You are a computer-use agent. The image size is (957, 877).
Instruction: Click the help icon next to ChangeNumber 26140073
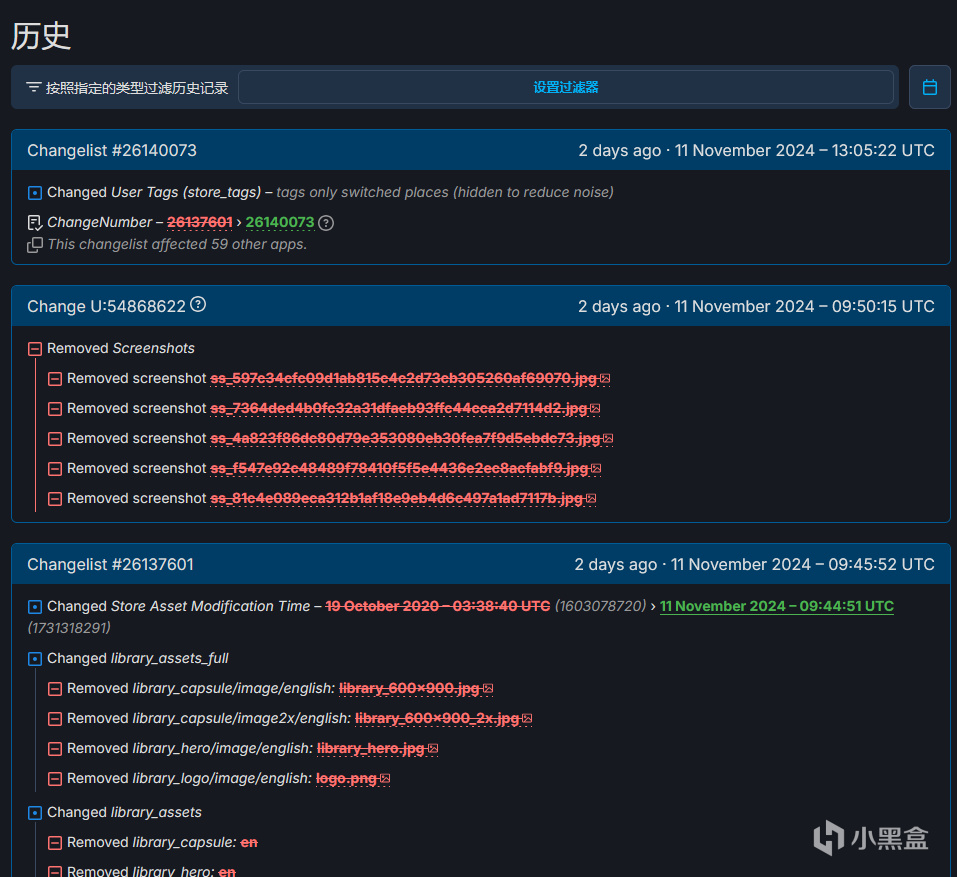[326, 223]
